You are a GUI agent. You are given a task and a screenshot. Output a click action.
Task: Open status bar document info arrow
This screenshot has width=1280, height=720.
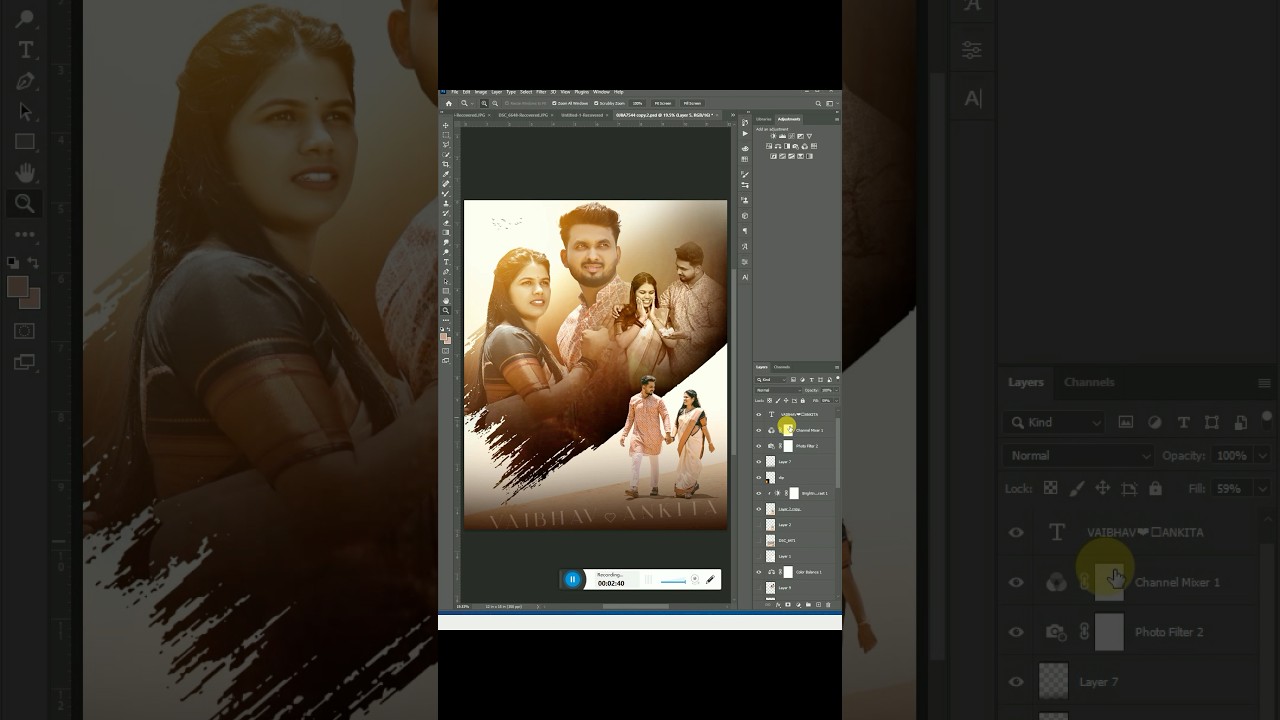pos(538,606)
